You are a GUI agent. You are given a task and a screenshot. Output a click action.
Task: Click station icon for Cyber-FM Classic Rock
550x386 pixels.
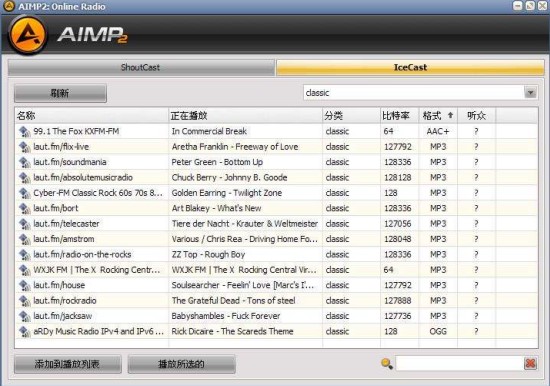pyautogui.click(x=25, y=193)
